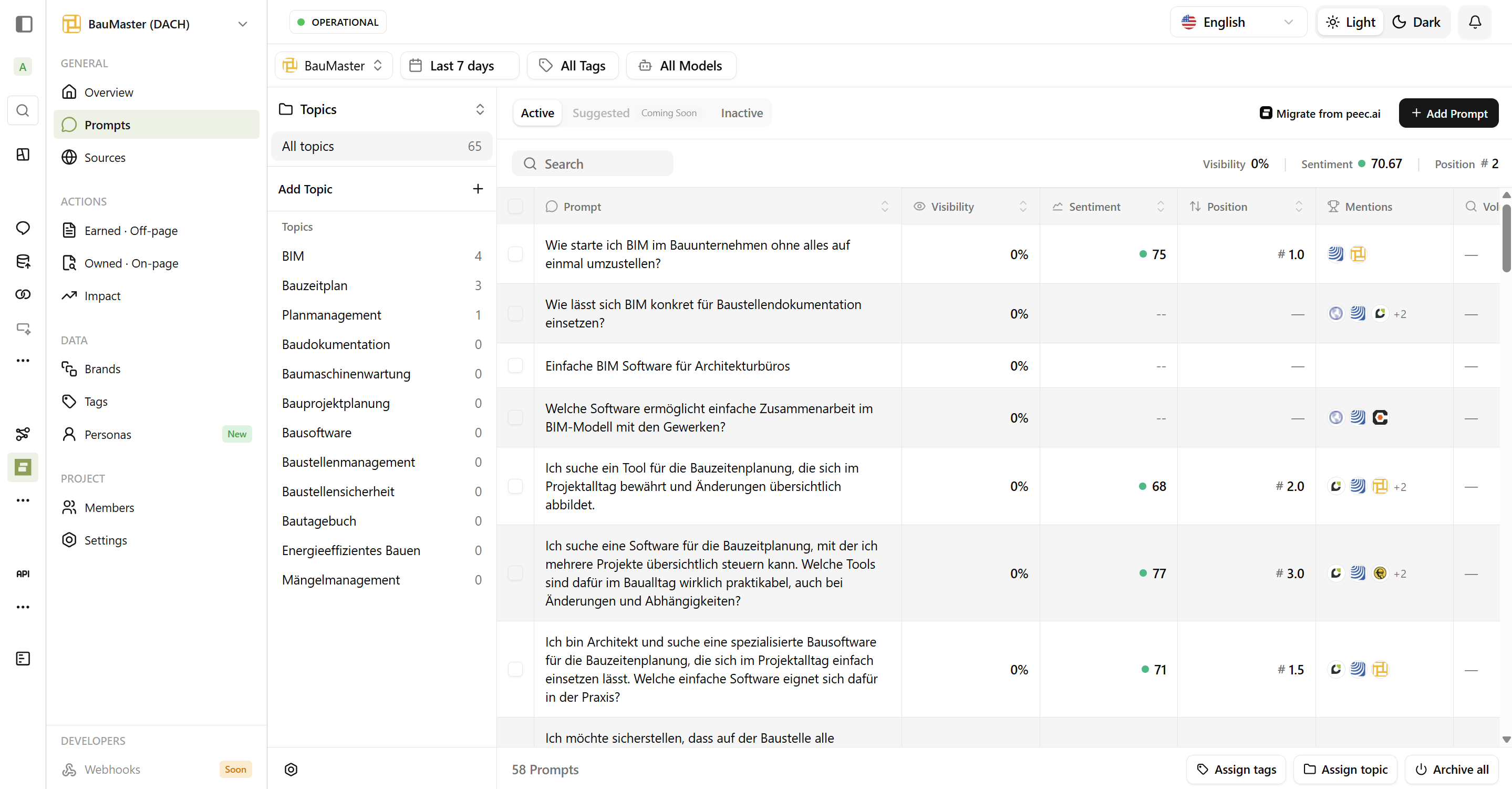
Task: Check the select-all checkbox in the table header
Action: [x=515, y=206]
